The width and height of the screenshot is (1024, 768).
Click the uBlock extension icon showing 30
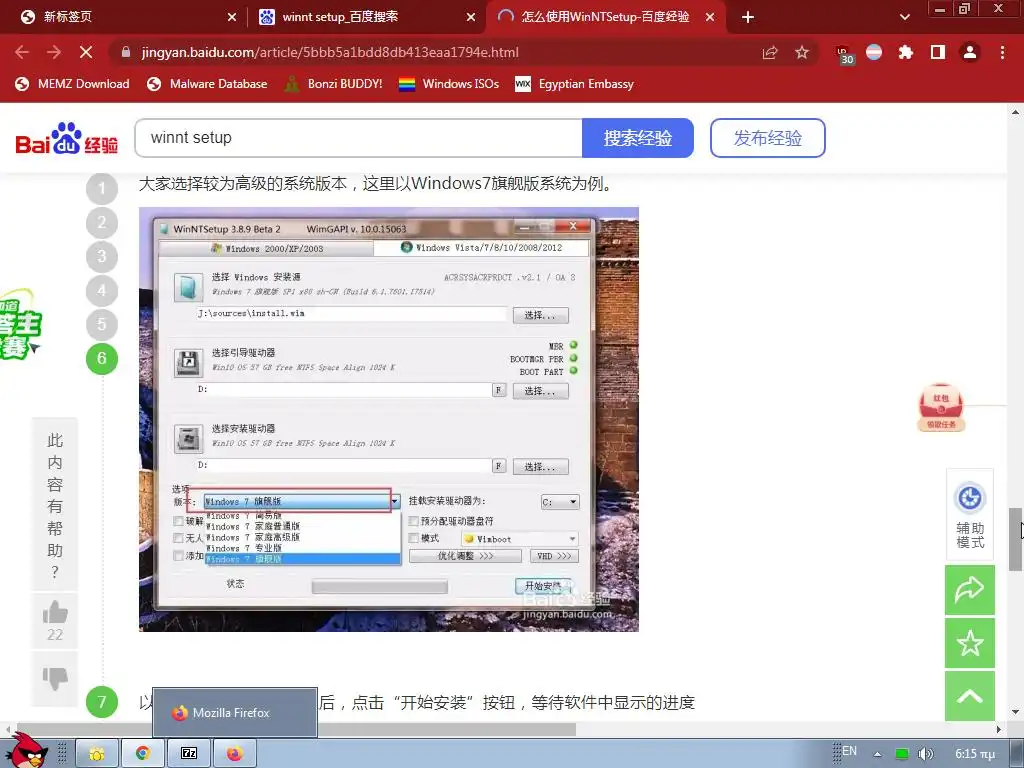(x=843, y=54)
